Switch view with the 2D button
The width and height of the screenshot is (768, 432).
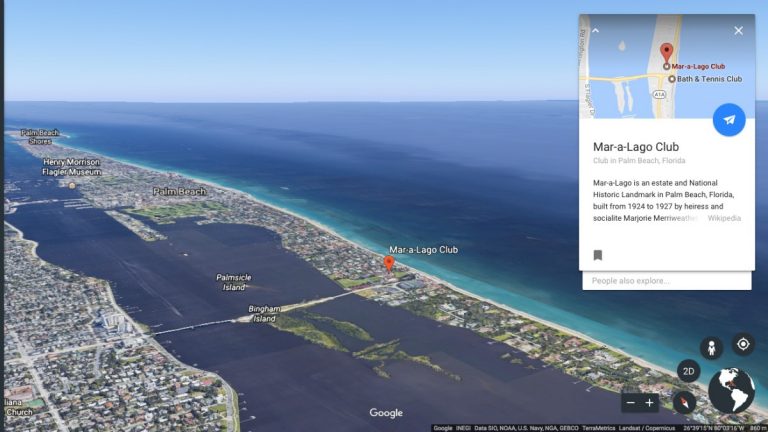688,371
